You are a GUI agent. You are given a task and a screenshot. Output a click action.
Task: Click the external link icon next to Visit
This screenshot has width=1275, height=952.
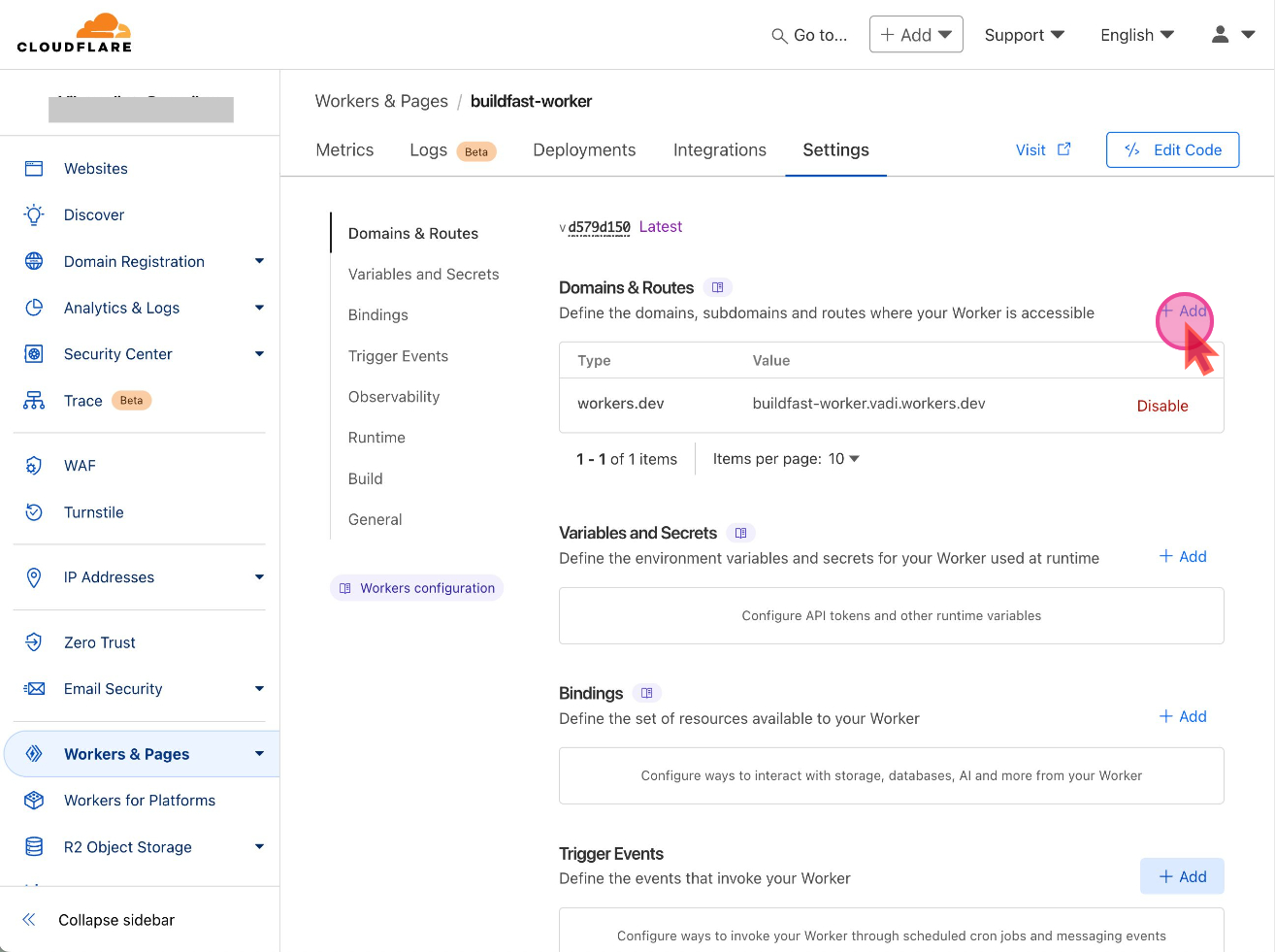pyautogui.click(x=1064, y=148)
